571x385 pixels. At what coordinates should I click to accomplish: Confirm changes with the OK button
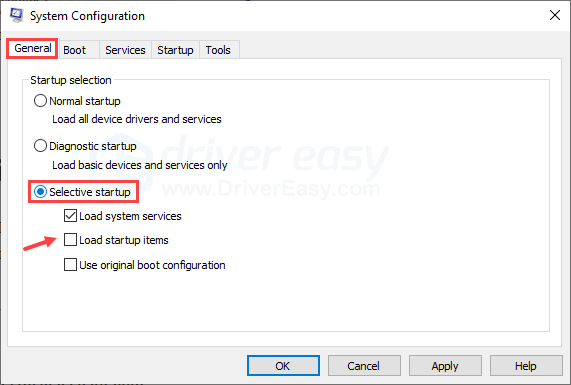pos(283,366)
